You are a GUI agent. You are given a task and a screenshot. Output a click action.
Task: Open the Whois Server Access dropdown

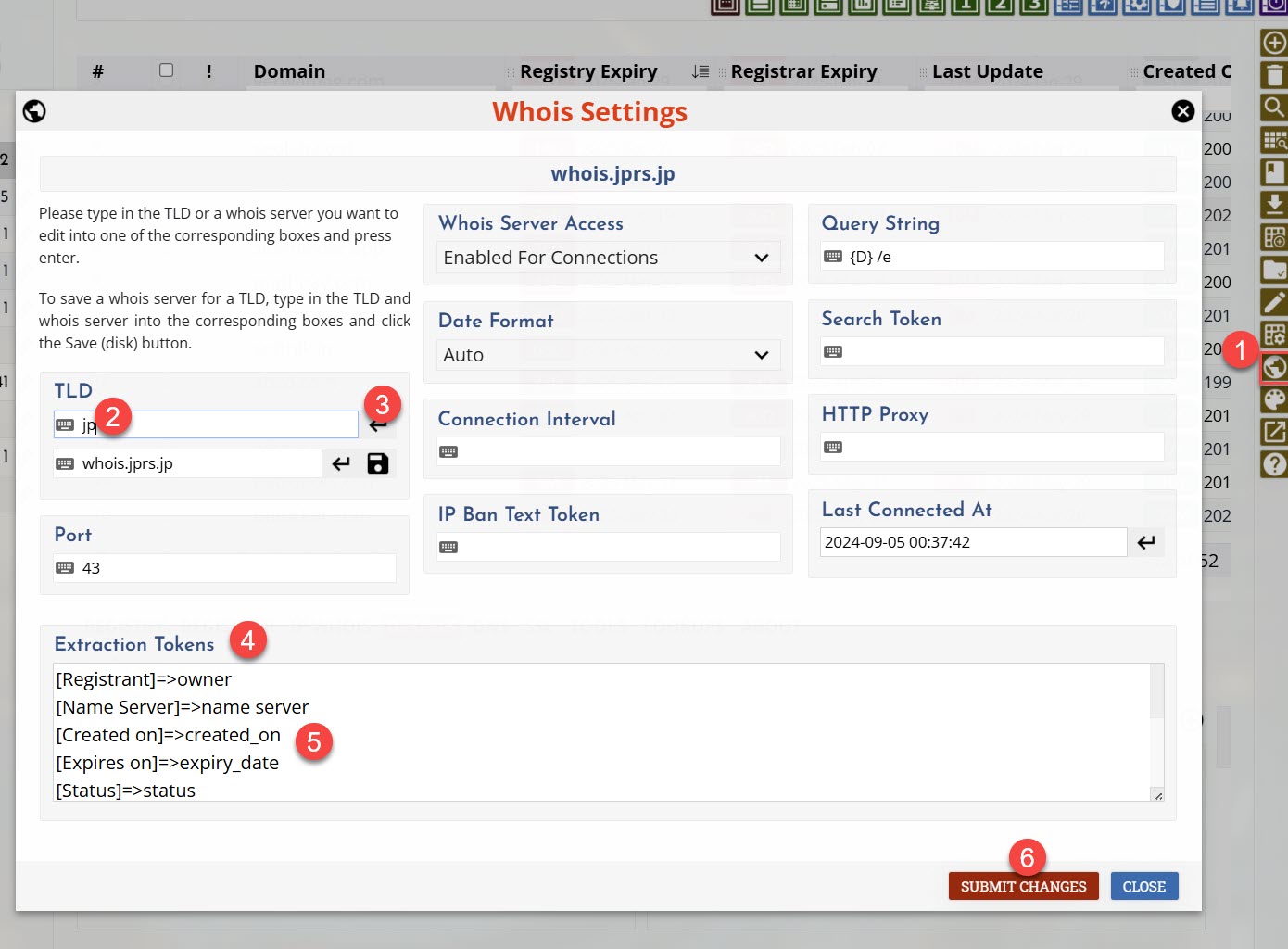click(609, 258)
